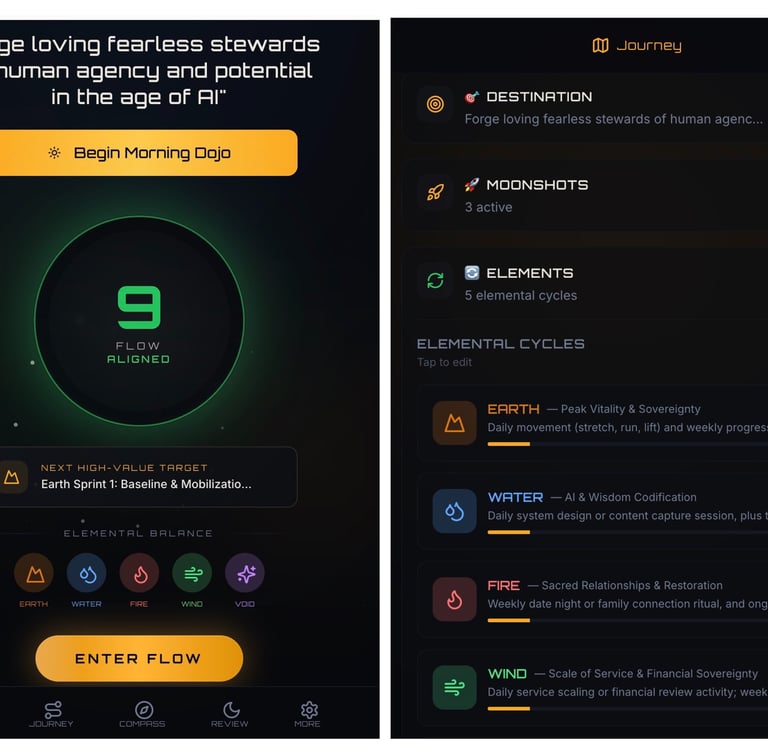
Task: Open the Journey tab in bottom navigation
Action: point(51,714)
